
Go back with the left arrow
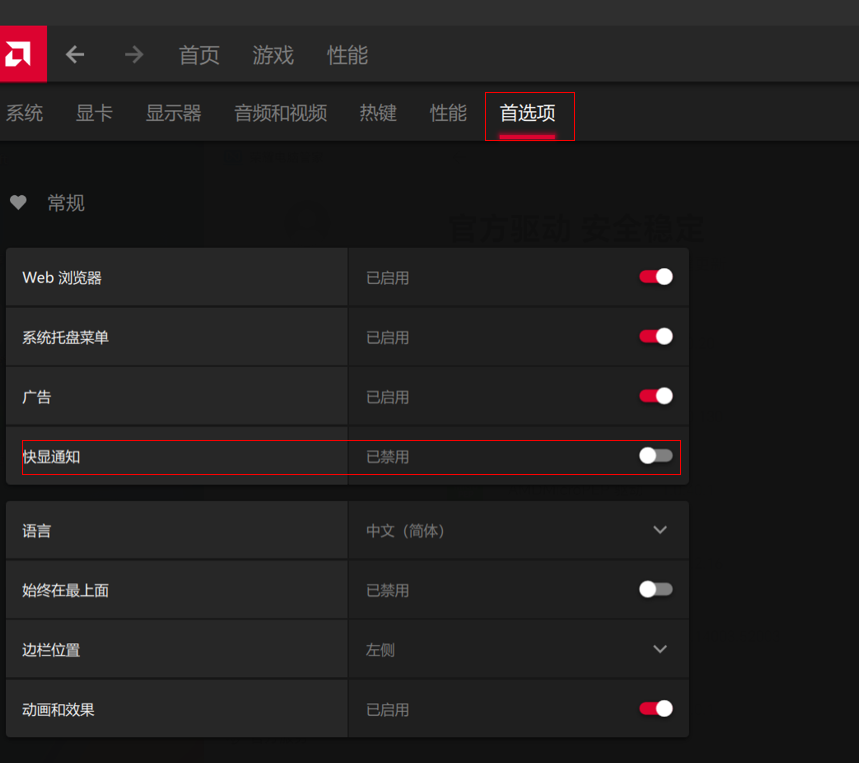(75, 55)
